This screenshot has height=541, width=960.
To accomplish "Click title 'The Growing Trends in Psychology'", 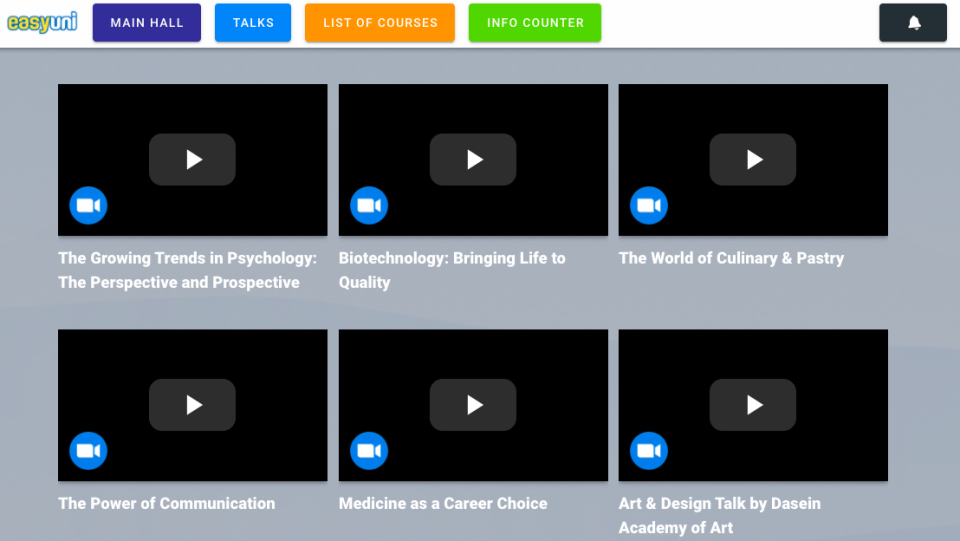I will (187, 270).
